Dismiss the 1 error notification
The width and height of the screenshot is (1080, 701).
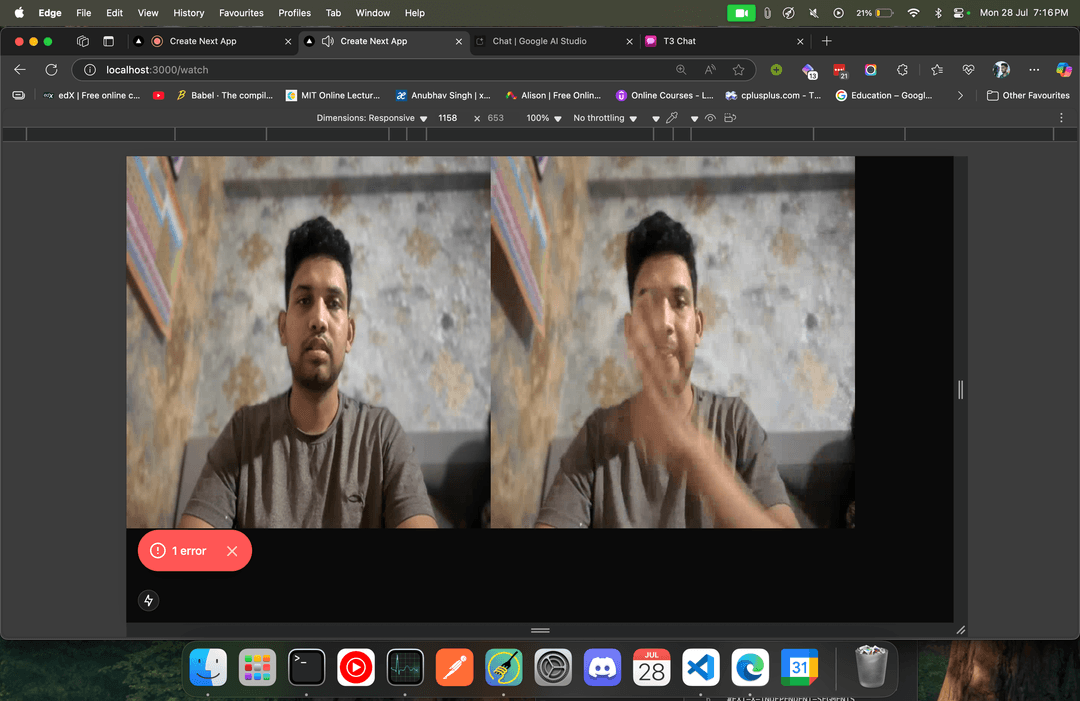(232, 550)
